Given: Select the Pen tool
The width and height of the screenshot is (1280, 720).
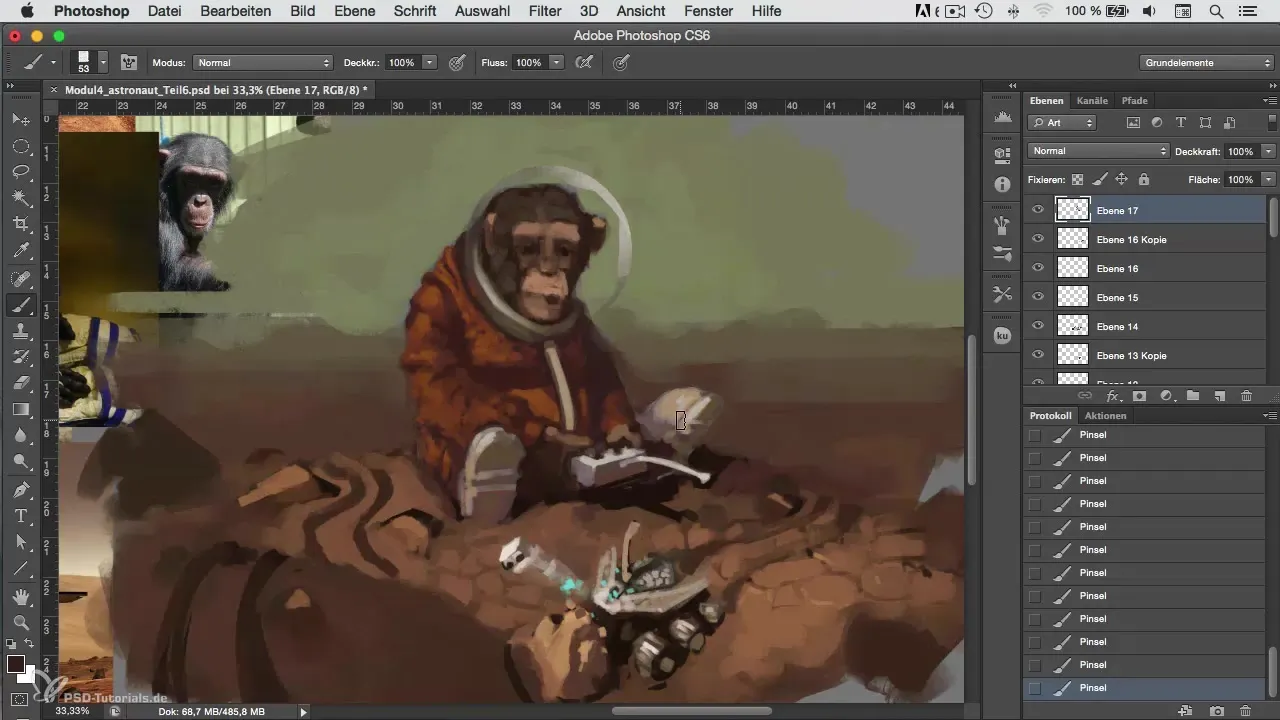Looking at the screenshot, I should point(20,490).
